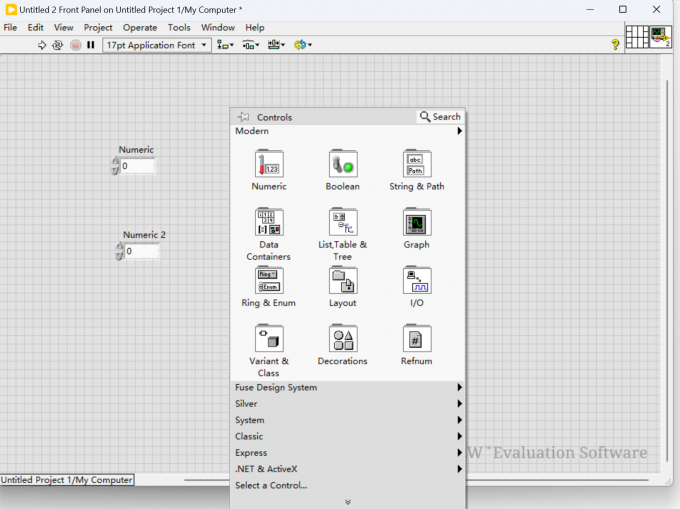Click the Run arrow button

tap(42, 45)
